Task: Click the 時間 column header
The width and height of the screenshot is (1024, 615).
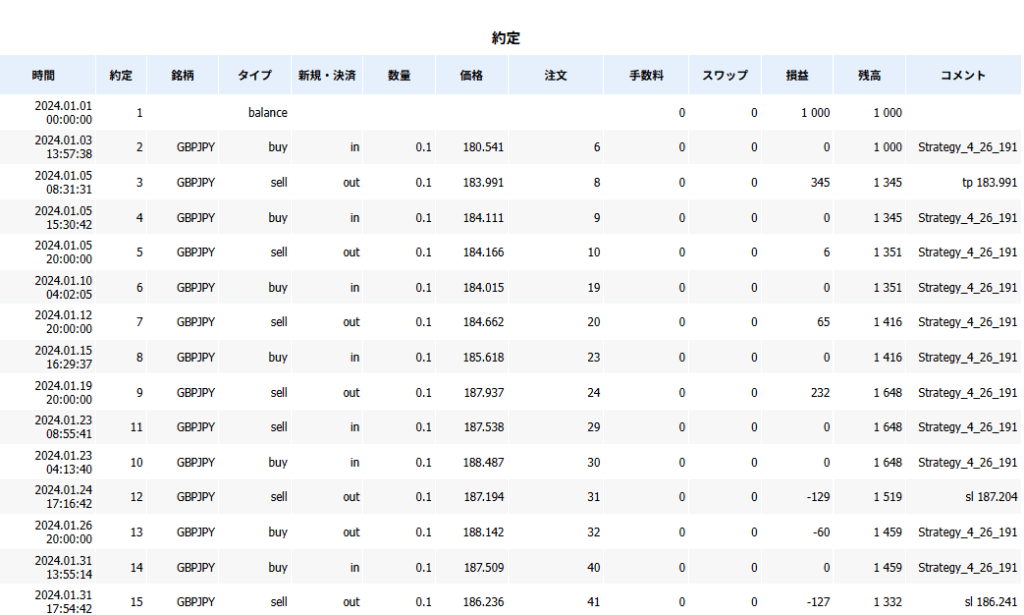Action: tap(43, 76)
